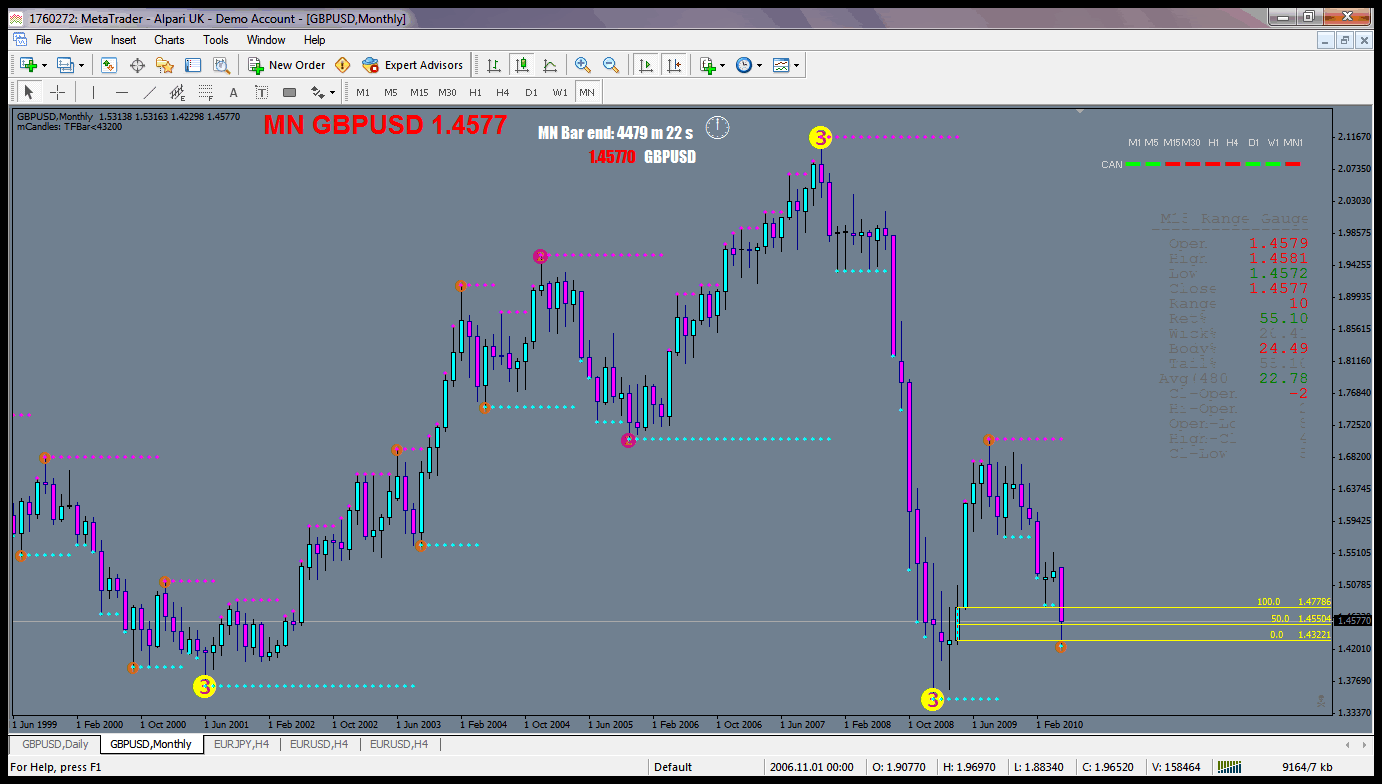Open the Insert menu

coord(124,40)
